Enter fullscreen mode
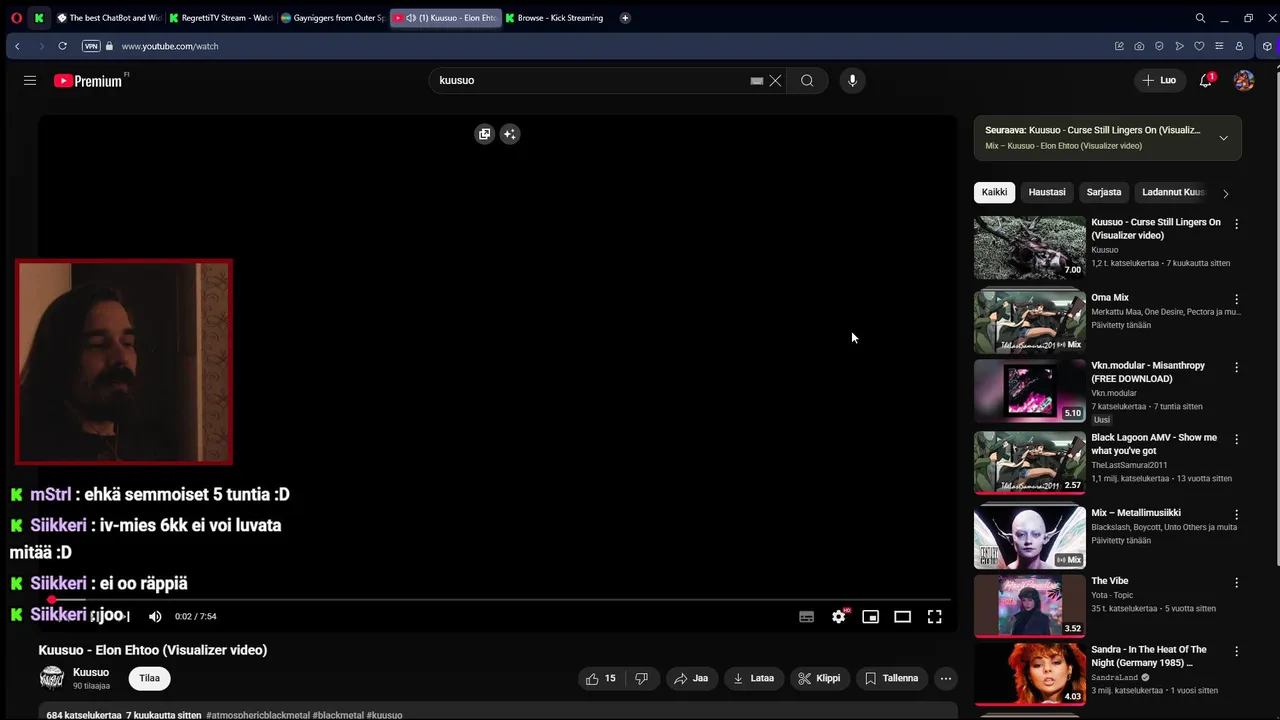Screen dimensions: 1280x720 click(x=934, y=617)
